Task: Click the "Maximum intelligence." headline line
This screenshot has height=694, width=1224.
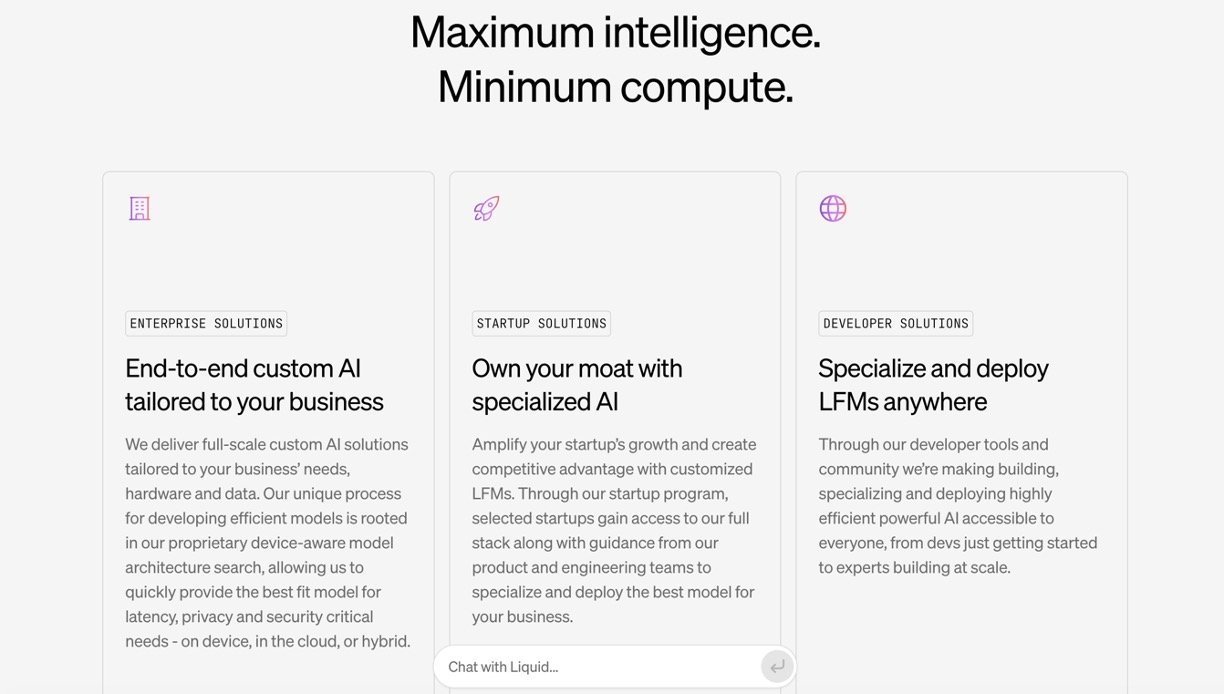Action: point(615,32)
